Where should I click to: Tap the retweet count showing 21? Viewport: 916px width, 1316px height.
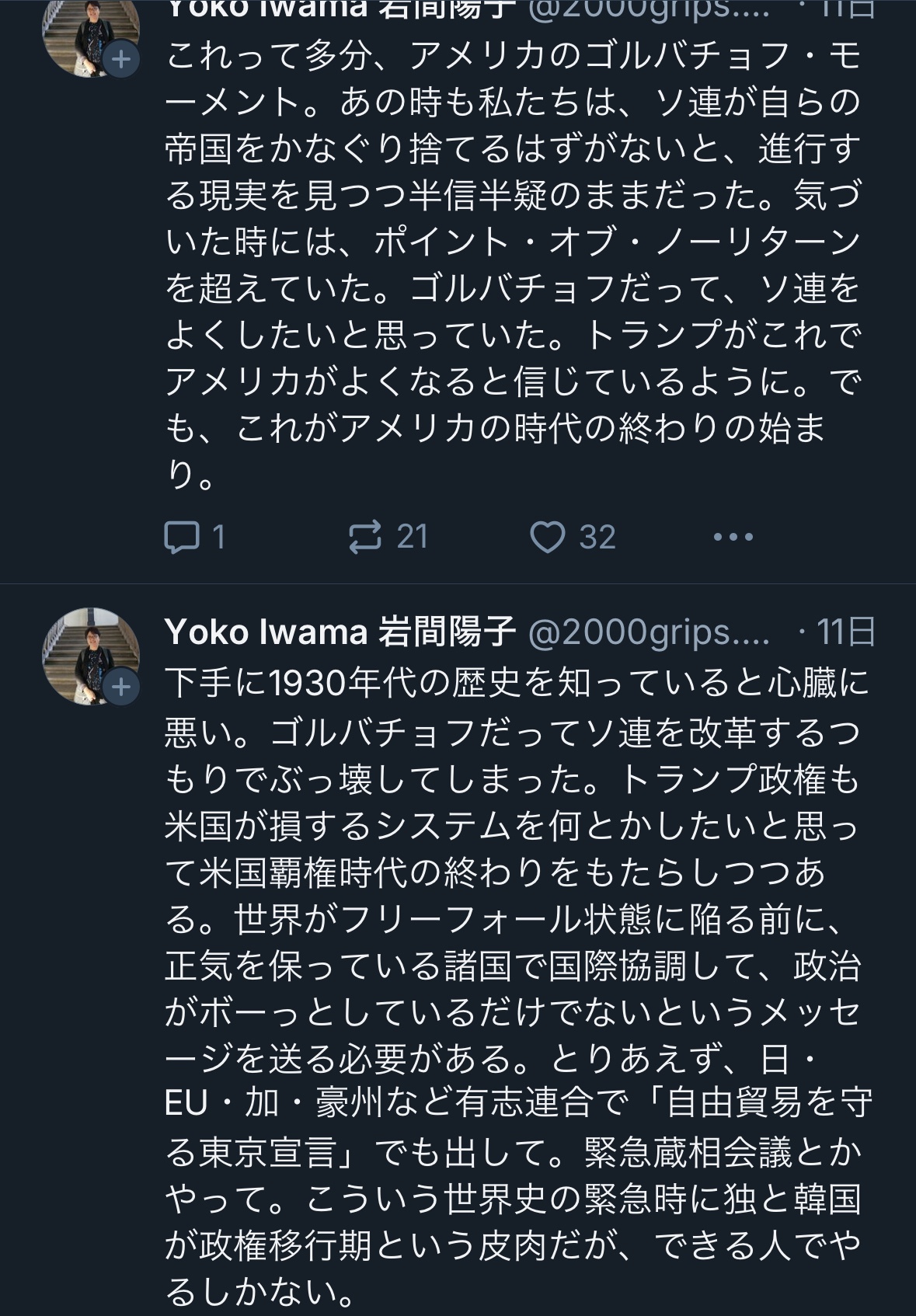click(x=413, y=537)
